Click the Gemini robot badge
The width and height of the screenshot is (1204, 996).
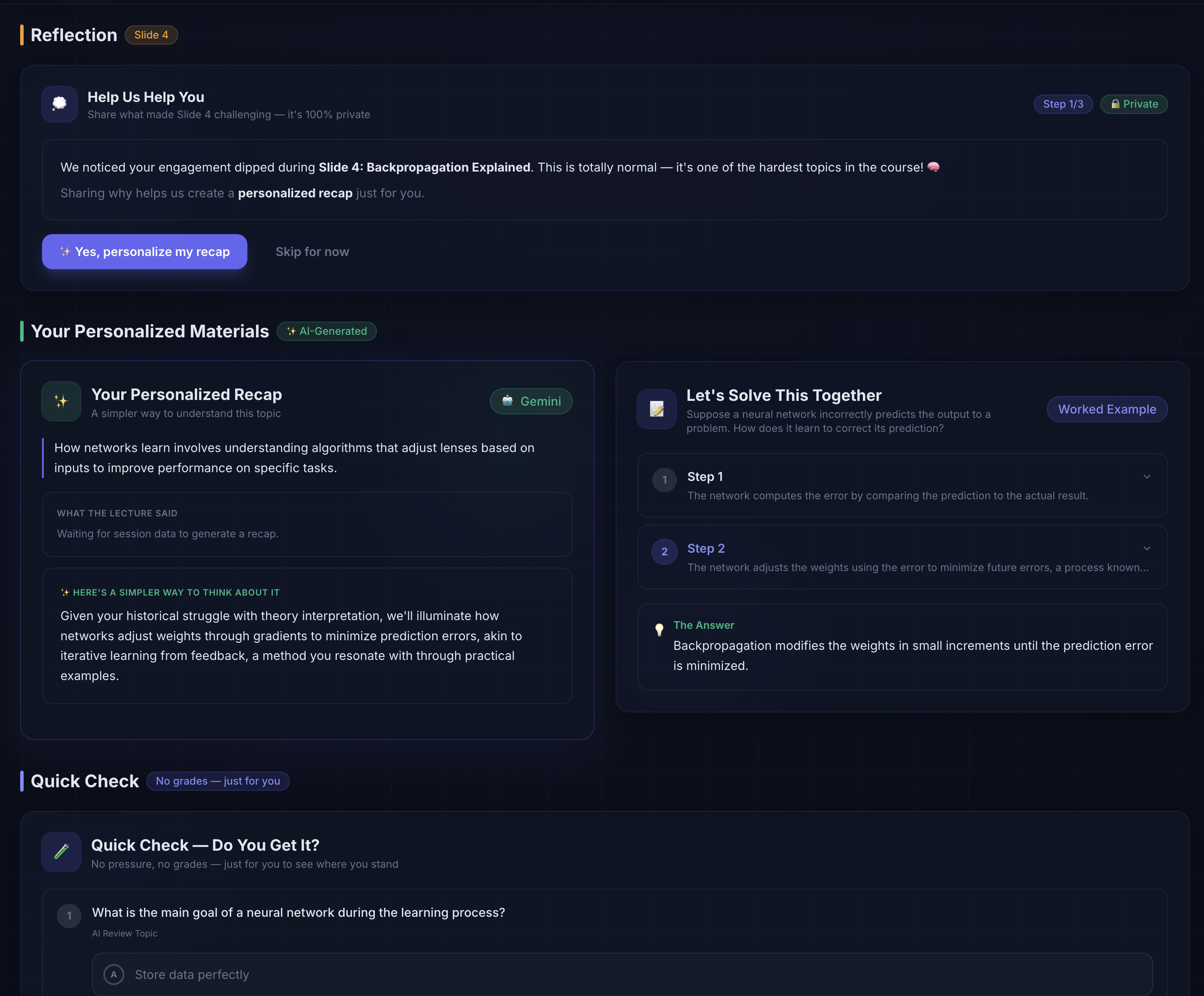click(531, 401)
